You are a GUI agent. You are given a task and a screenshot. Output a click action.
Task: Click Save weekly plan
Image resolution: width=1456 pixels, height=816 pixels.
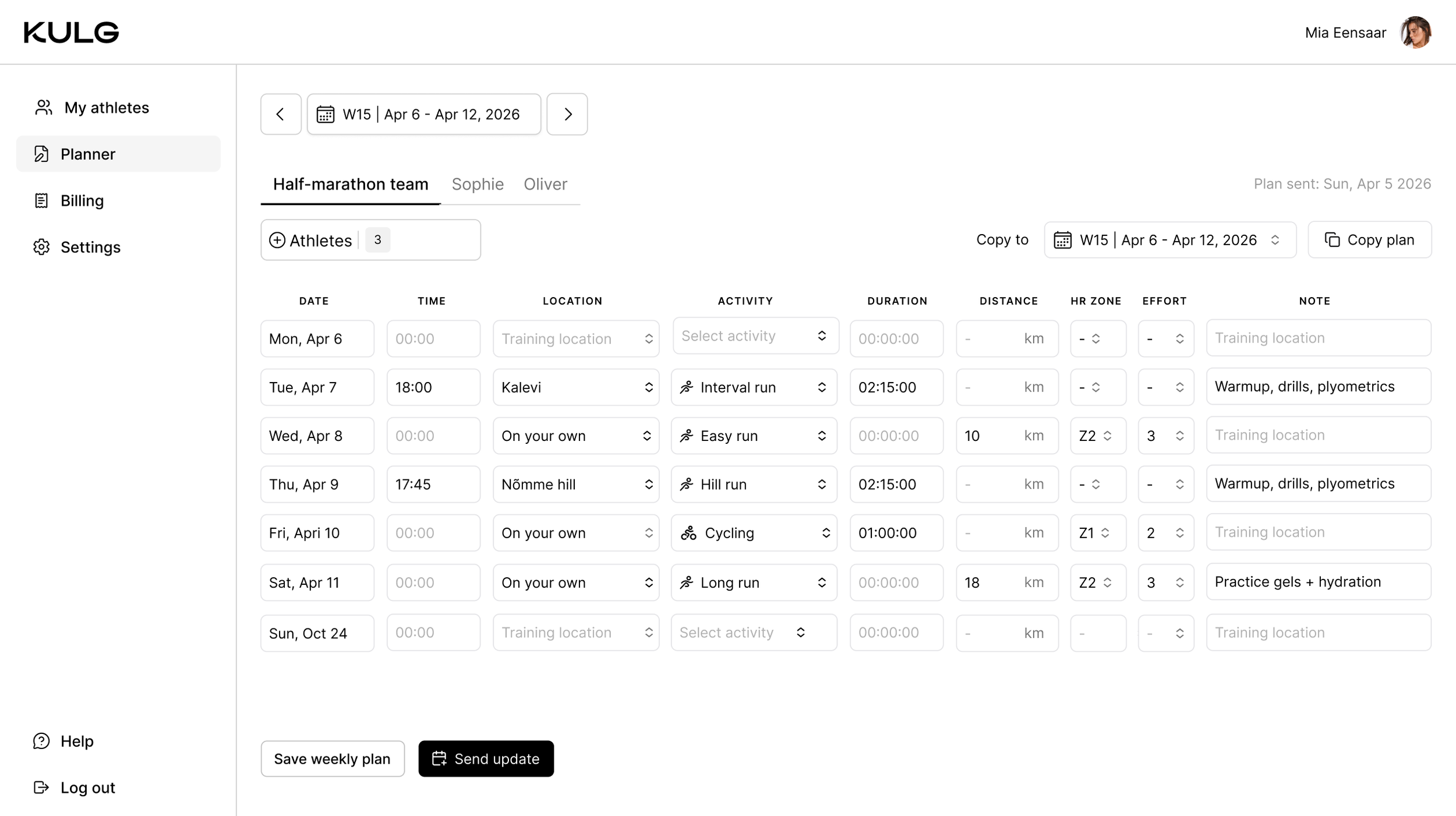point(332,759)
